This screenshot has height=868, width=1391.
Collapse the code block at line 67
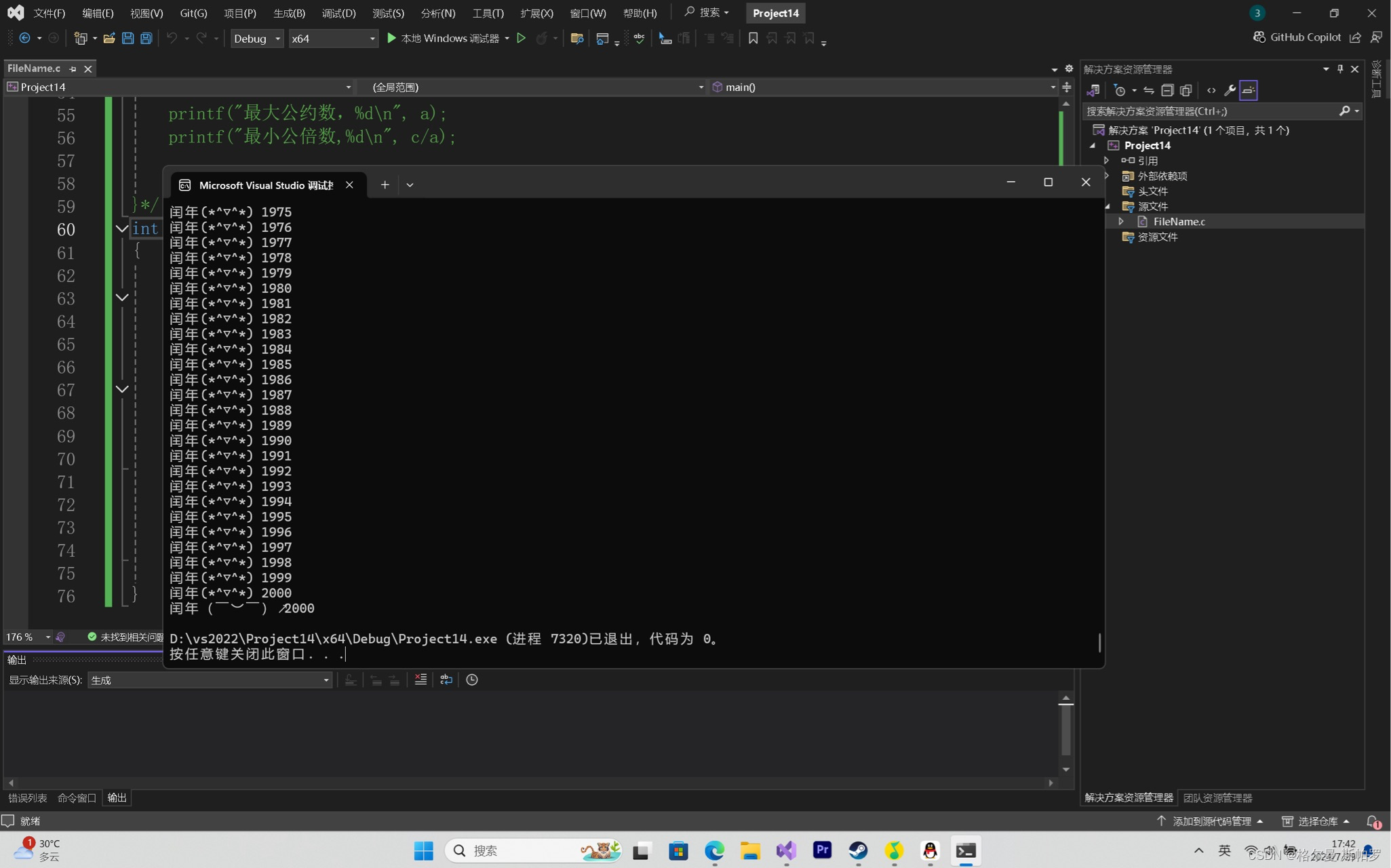pyautogui.click(x=122, y=389)
